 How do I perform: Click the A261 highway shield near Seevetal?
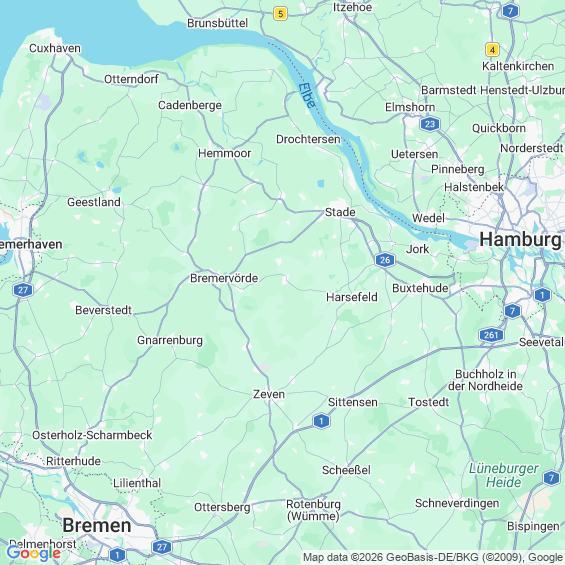(491, 335)
